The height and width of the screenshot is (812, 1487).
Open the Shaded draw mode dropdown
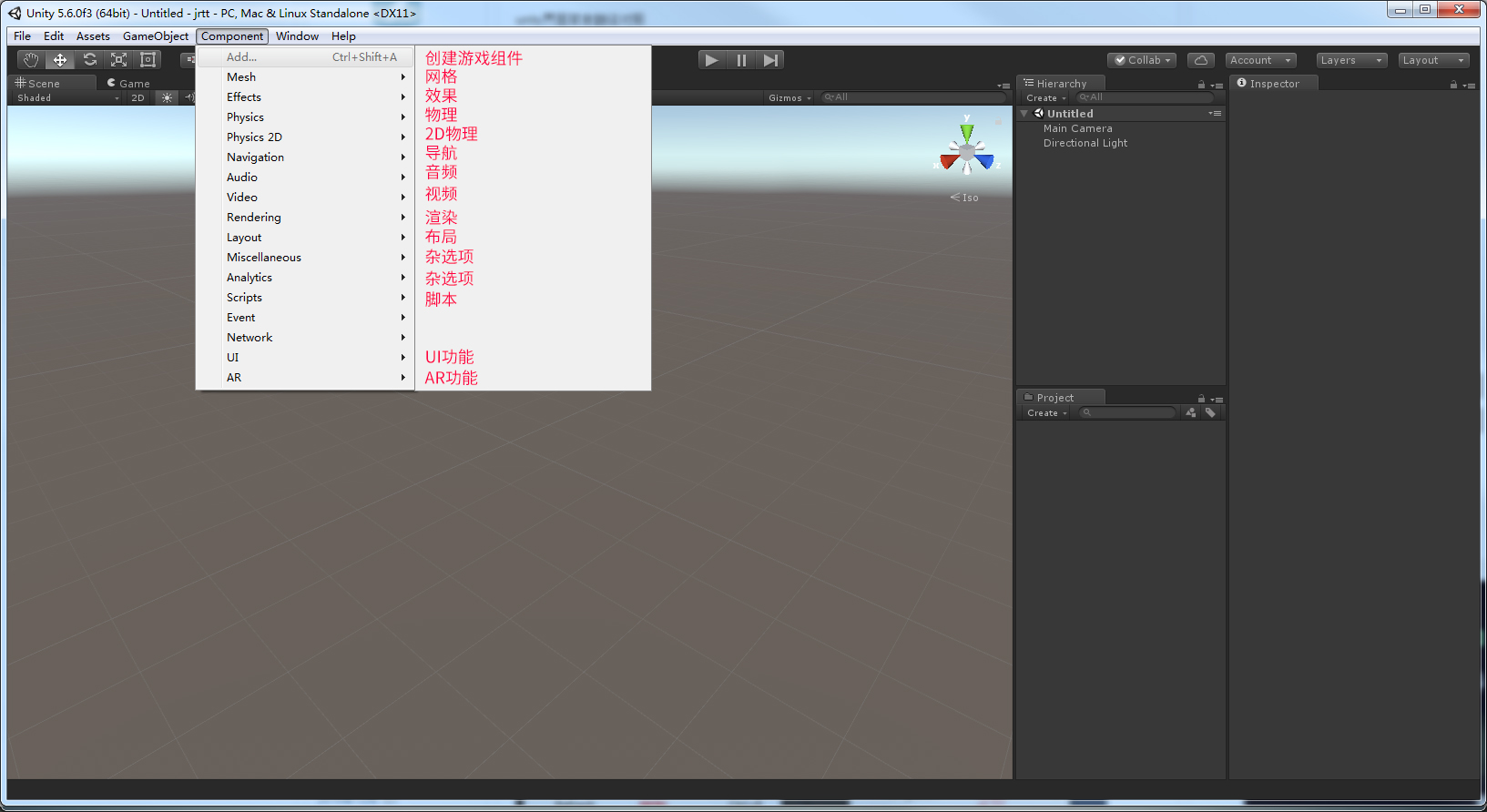[67, 97]
